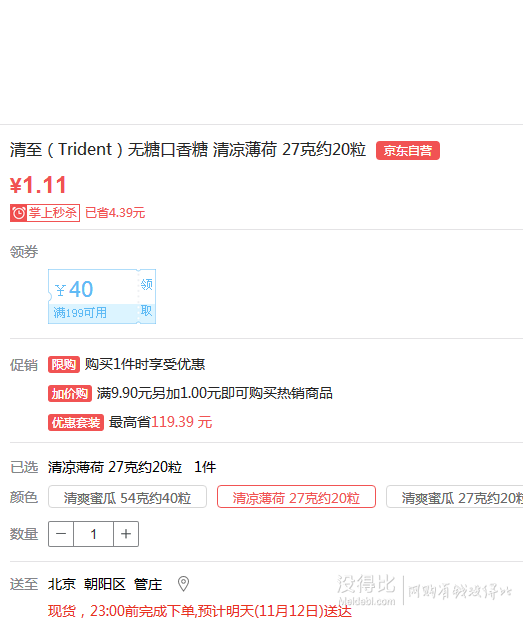Image resolution: width=523 pixels, height=625 pixels.
Task: Select the 清爽蜜瓜 27克约20粒 option
Action: 454,497
